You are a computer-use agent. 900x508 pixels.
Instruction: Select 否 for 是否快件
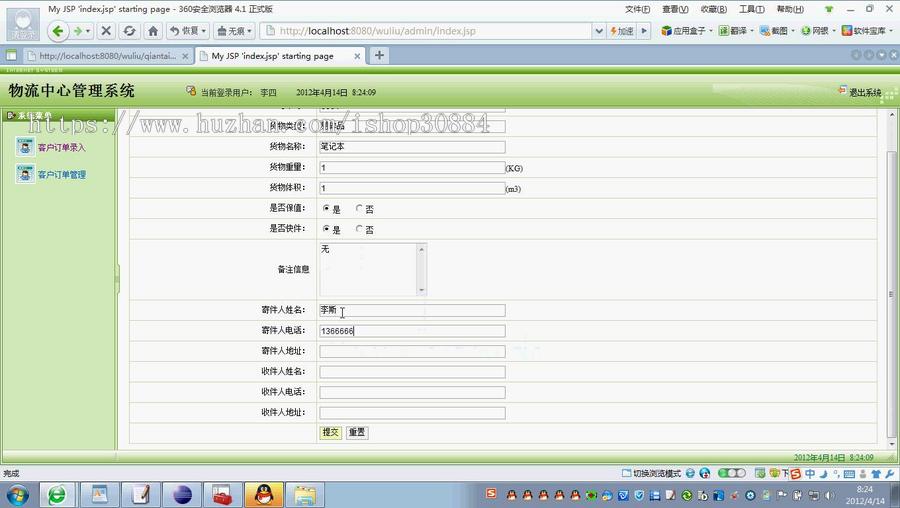(x=359, y=230)
